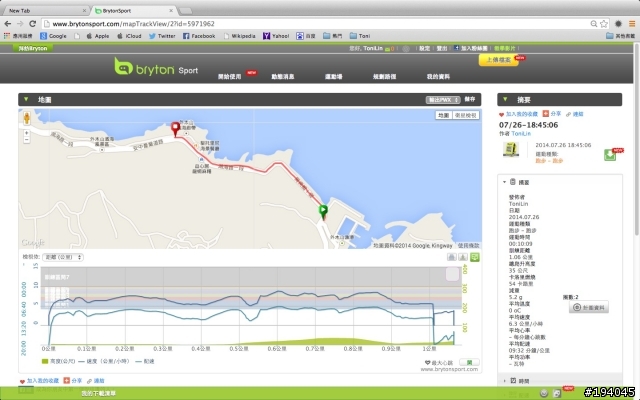Switch map to satellite view

466,116
